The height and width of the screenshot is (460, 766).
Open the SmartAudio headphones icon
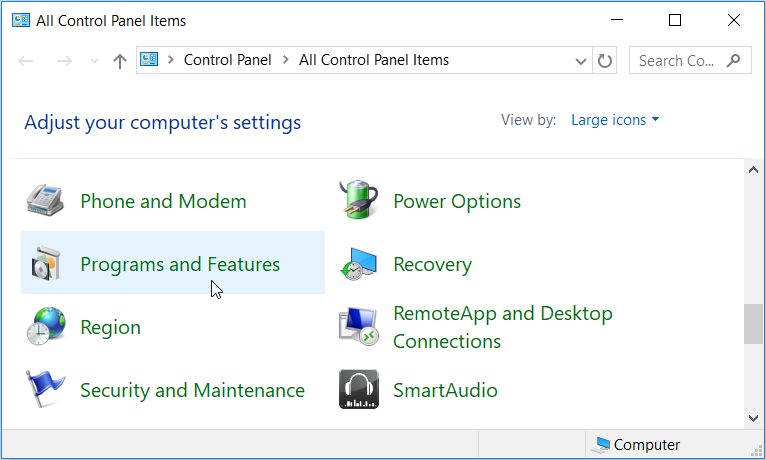click(358, 390)
